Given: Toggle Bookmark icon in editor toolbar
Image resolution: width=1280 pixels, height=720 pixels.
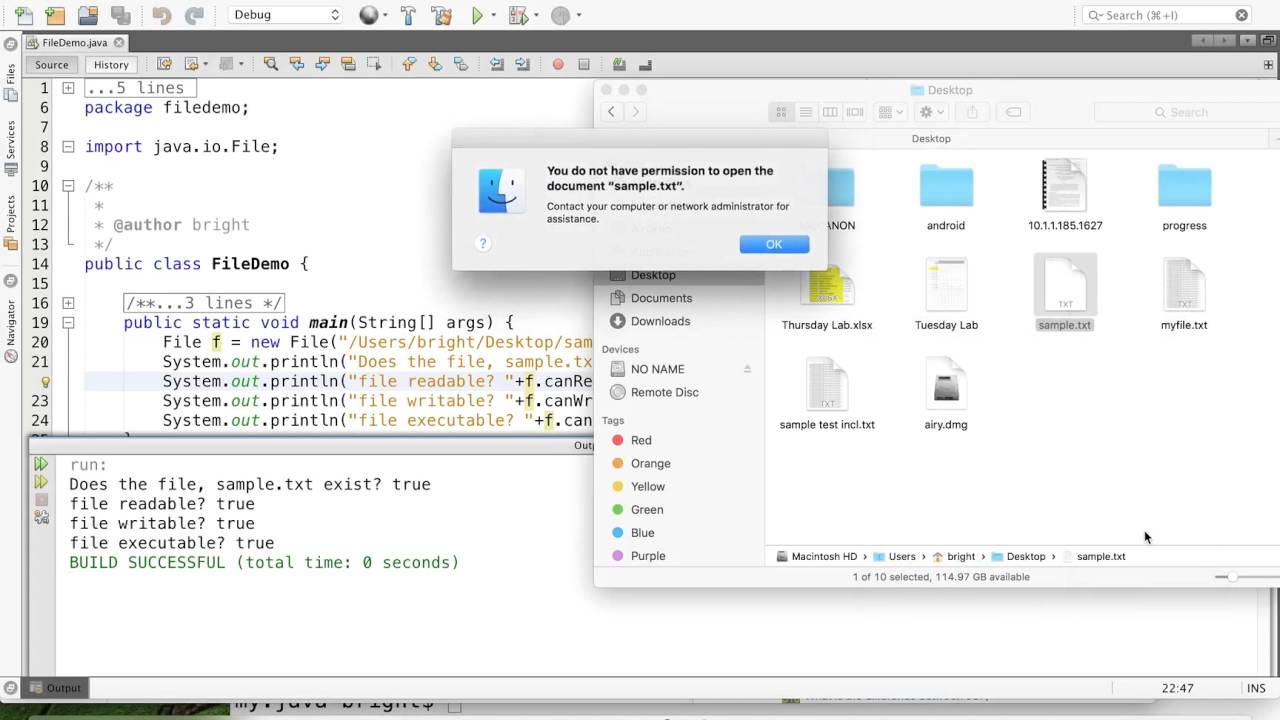Looking at the screenshot, I should point(461,64).
